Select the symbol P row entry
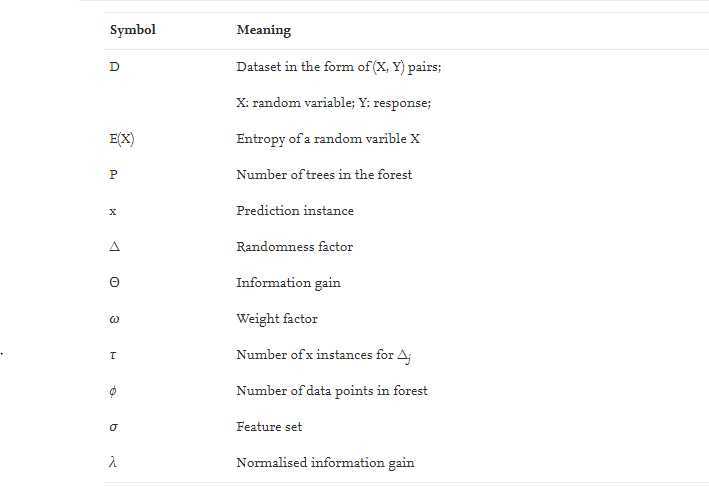 113,174
